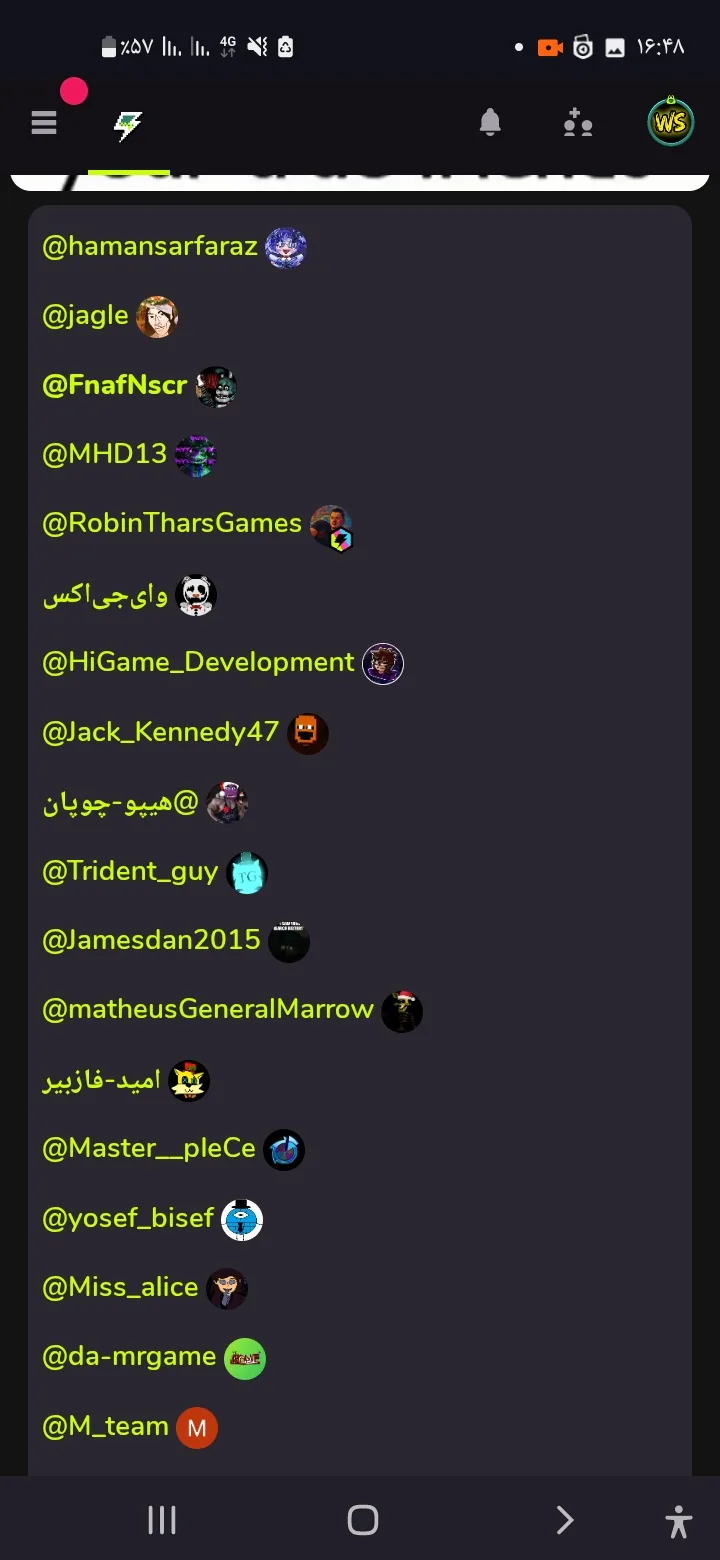Open the @FnafNscr profile link
The width and height of the screenshot is (720, 1560).
(114, 385)
